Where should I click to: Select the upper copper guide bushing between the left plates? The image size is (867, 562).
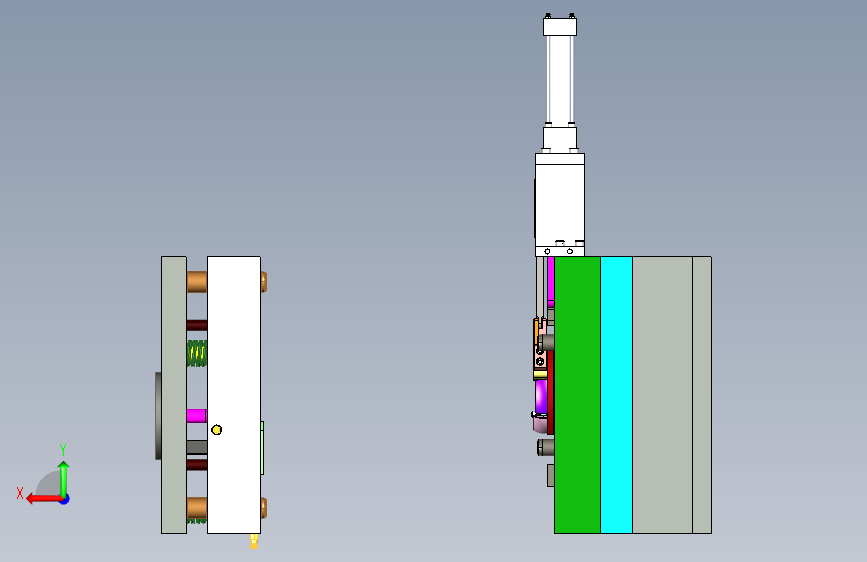click(197, 282)
